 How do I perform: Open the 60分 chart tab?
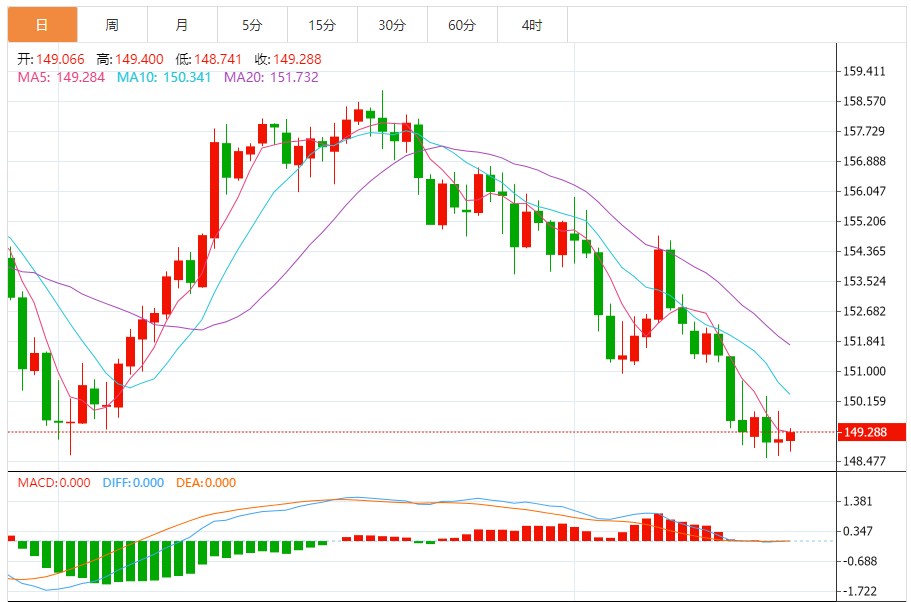pos(462,25)
